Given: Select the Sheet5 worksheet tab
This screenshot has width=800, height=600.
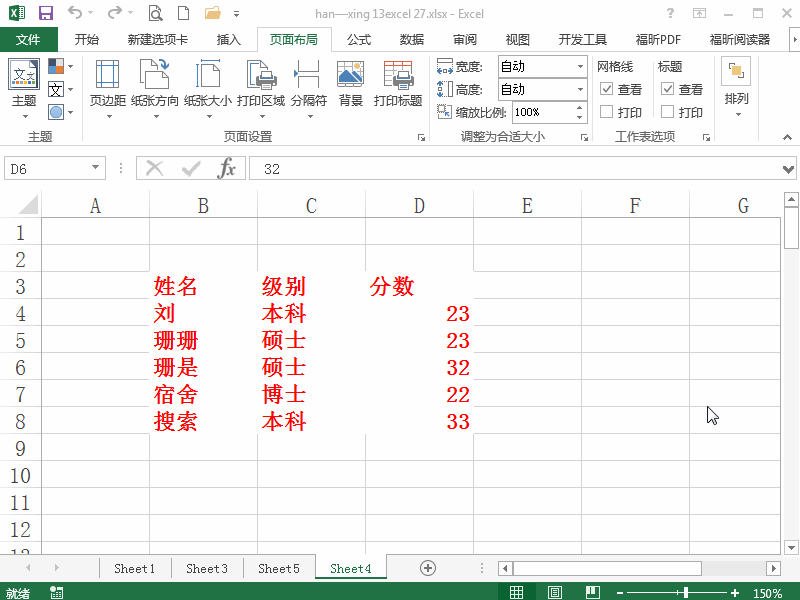Looking at the screenshot, I should 279,567.
